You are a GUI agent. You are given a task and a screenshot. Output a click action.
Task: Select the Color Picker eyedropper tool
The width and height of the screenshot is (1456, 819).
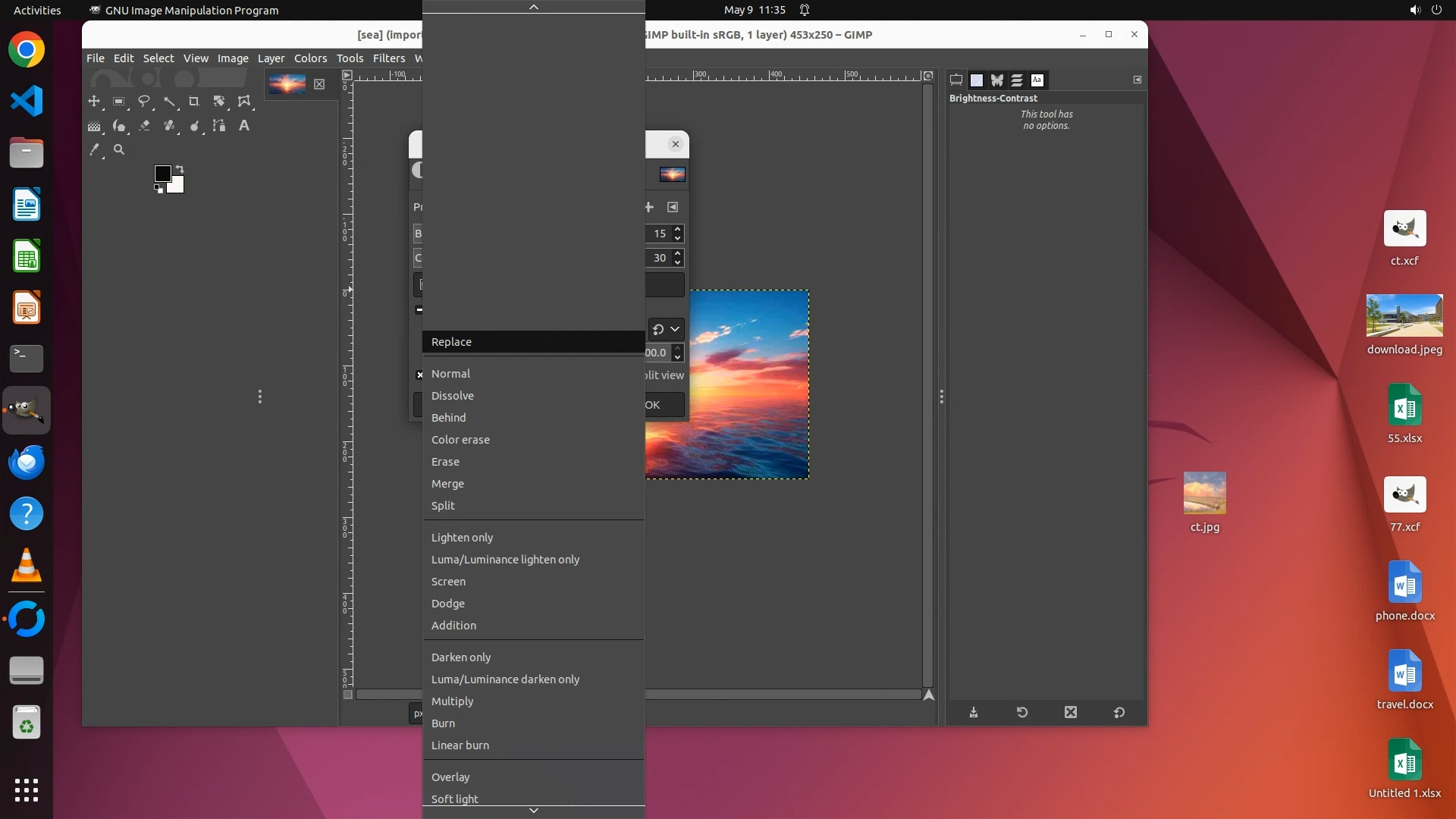tap(94, 150)
